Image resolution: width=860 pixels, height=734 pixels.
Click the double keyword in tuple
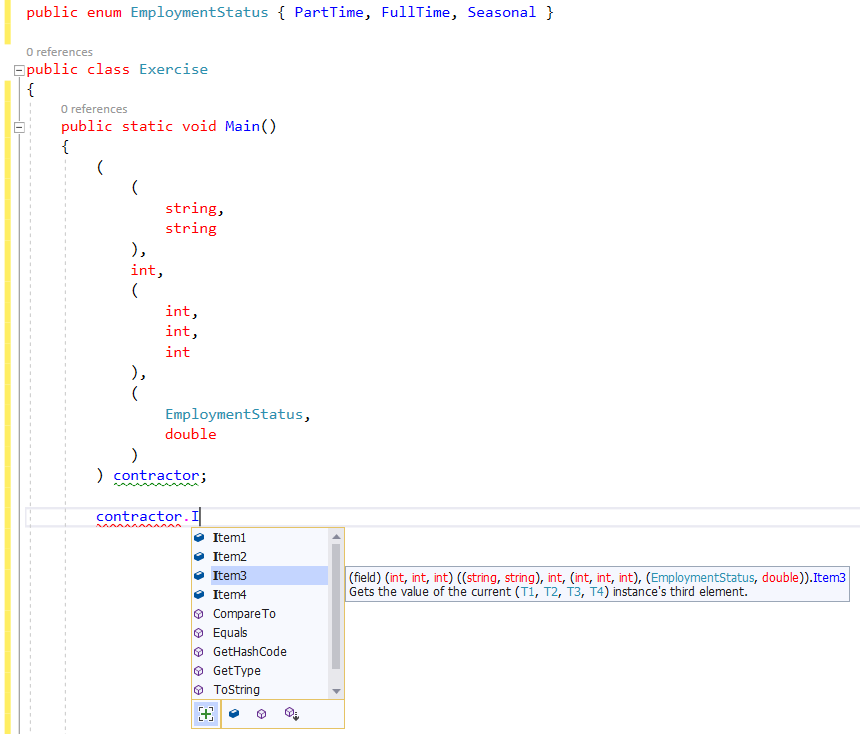coord(191,434)
